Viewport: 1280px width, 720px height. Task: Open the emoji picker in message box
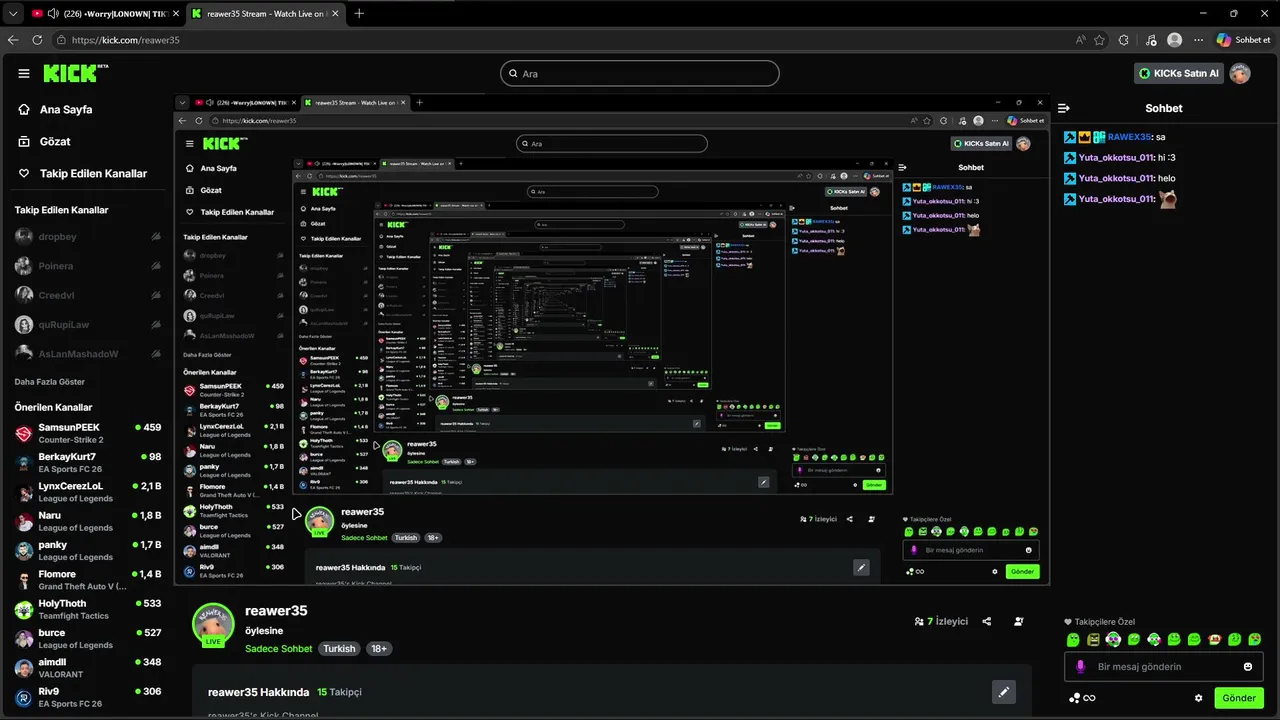[x=1248, y=667]
